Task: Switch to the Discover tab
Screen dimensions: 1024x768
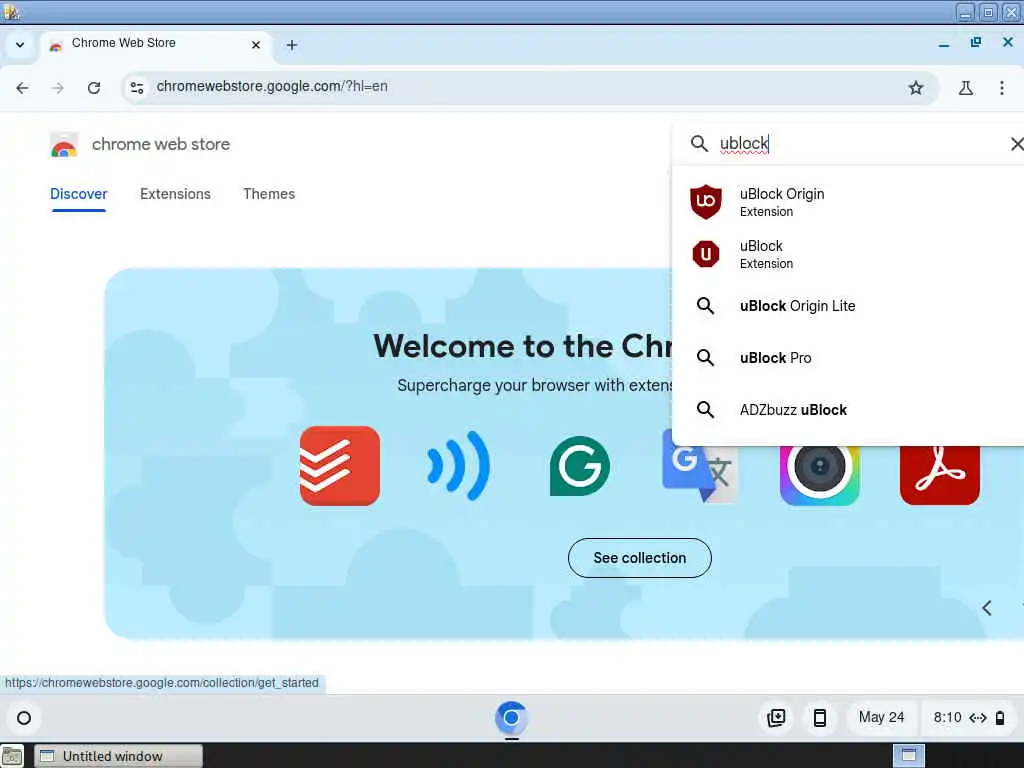Action: pyautogui.click(x=78, y=194)
